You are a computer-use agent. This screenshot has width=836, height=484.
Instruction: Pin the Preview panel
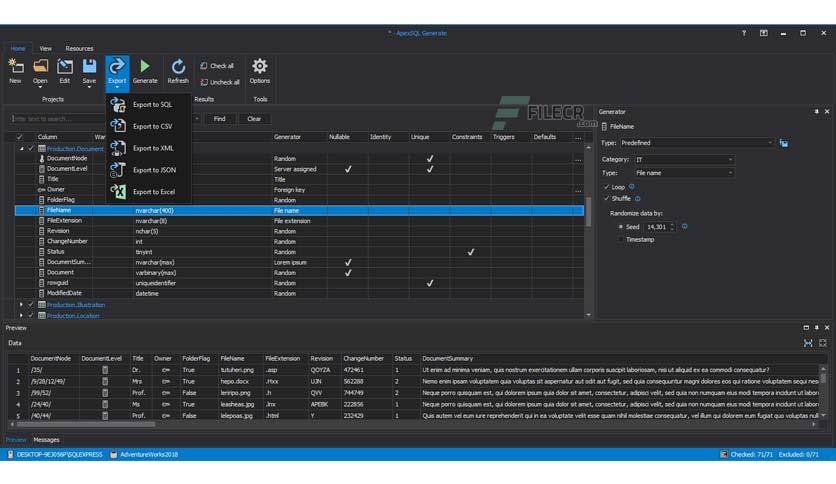tap(816, 327)
